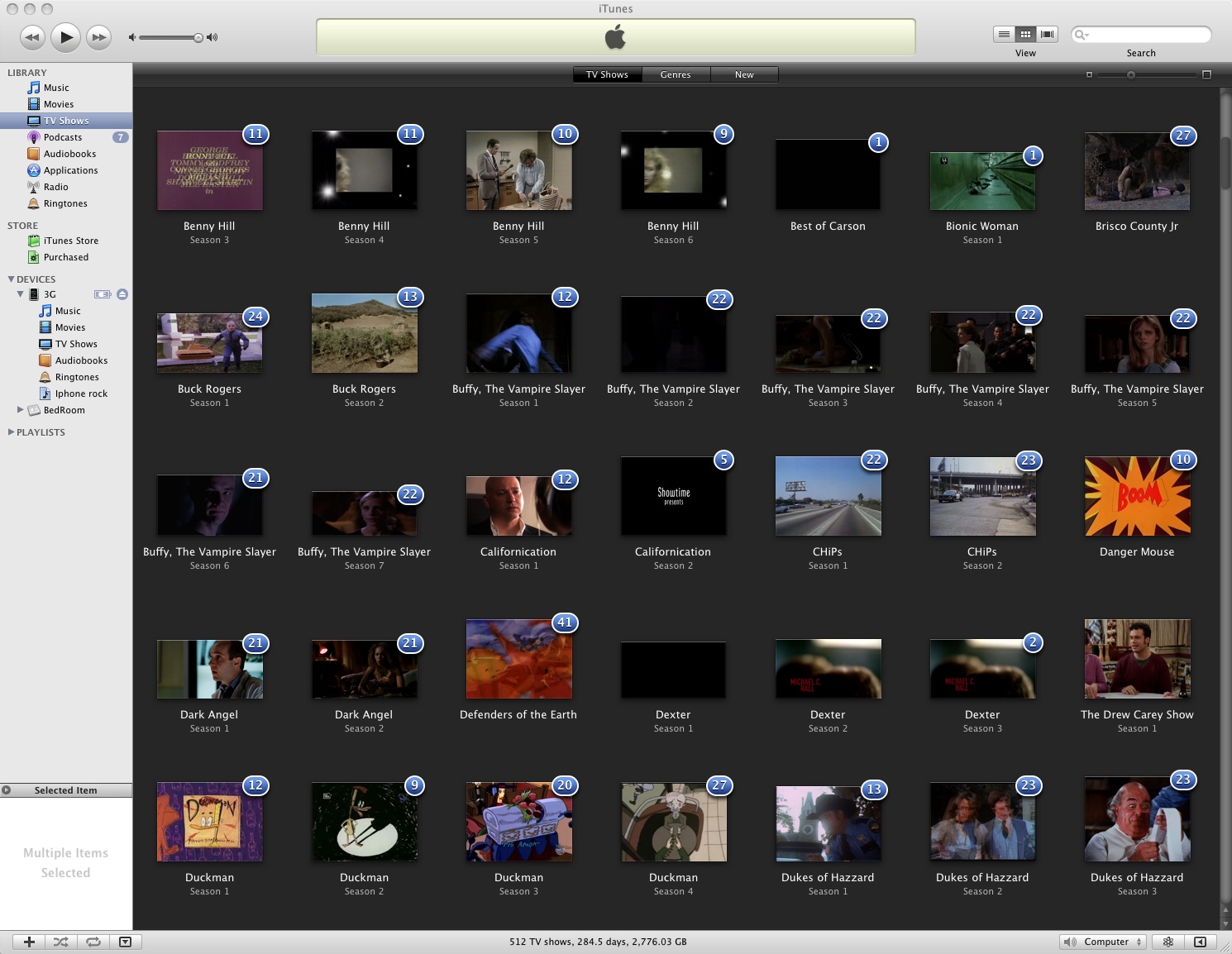Click the mute speaker icon left of volume
This screenshot has height=954, width=1232.
pyautogui.click(x=132, y=37)
